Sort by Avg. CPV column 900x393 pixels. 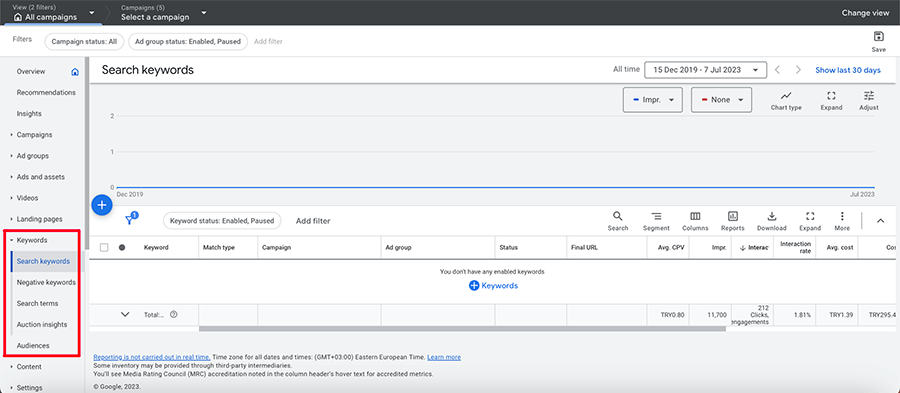click(672, 248)
